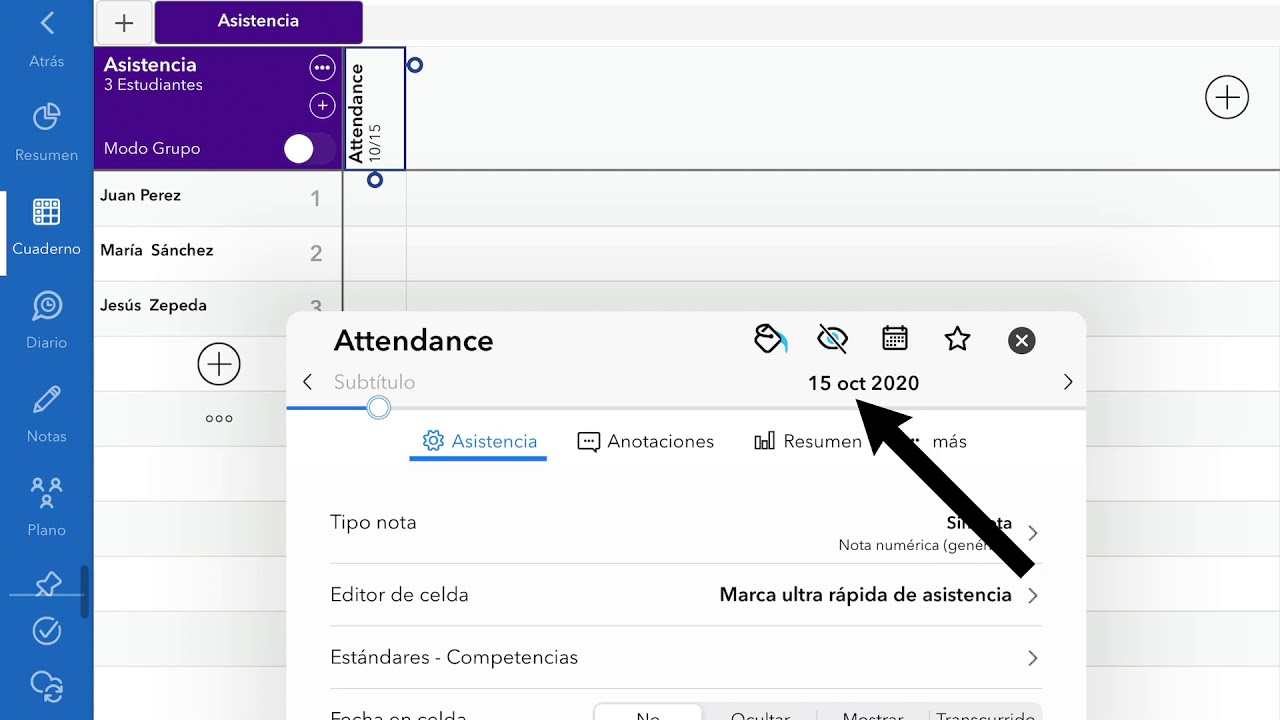Go back with the Atrás arrow
This screenshot has width=1280, height=720.
point(46,38)
